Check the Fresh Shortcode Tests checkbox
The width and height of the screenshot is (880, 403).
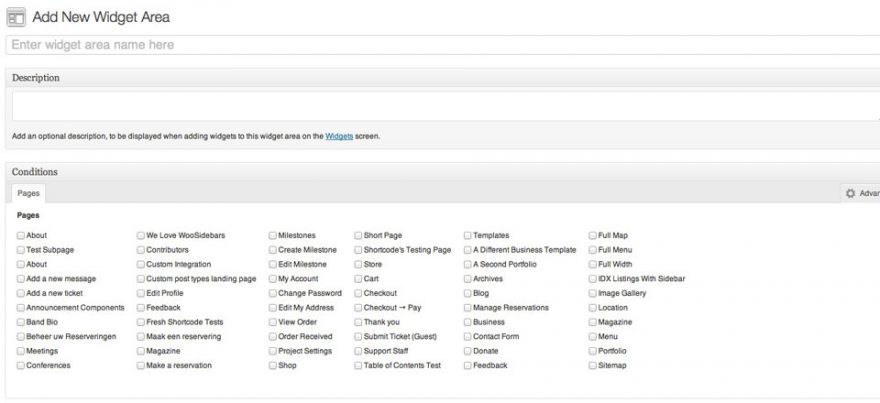pos(141,322)
